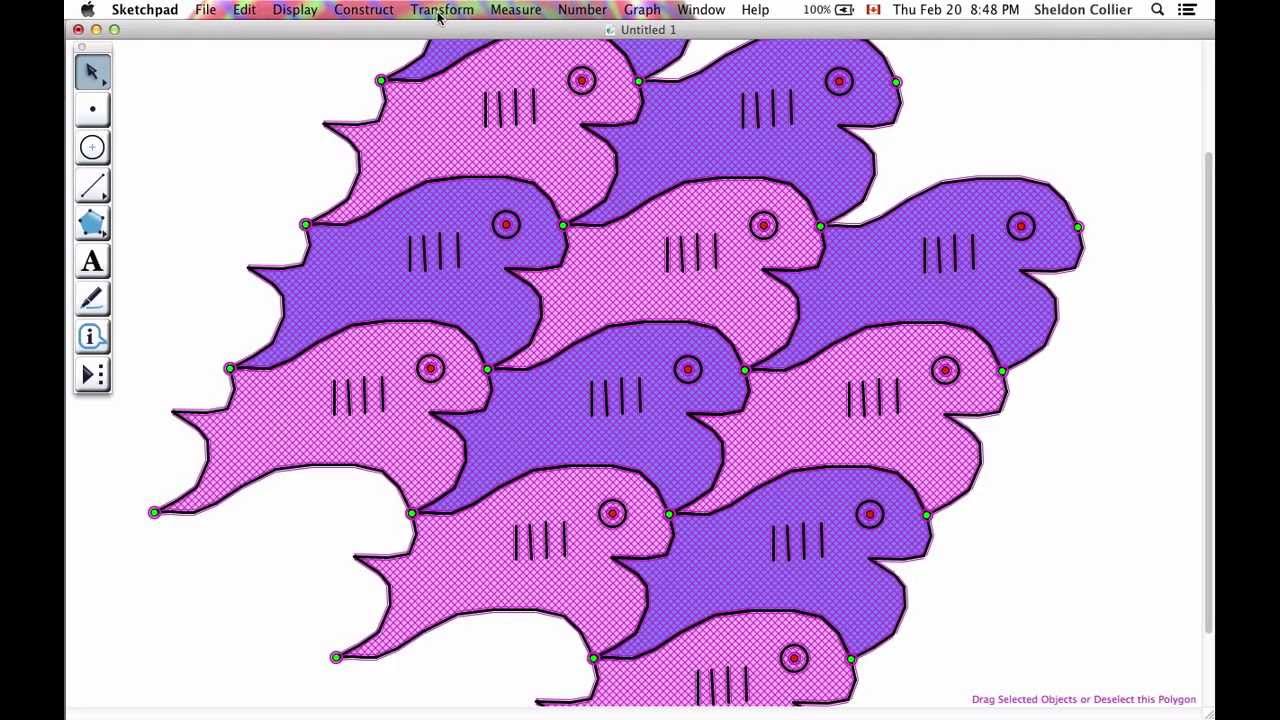
Task: Open the Number menu
Action: pyautogui.click(x=582, y=10)
